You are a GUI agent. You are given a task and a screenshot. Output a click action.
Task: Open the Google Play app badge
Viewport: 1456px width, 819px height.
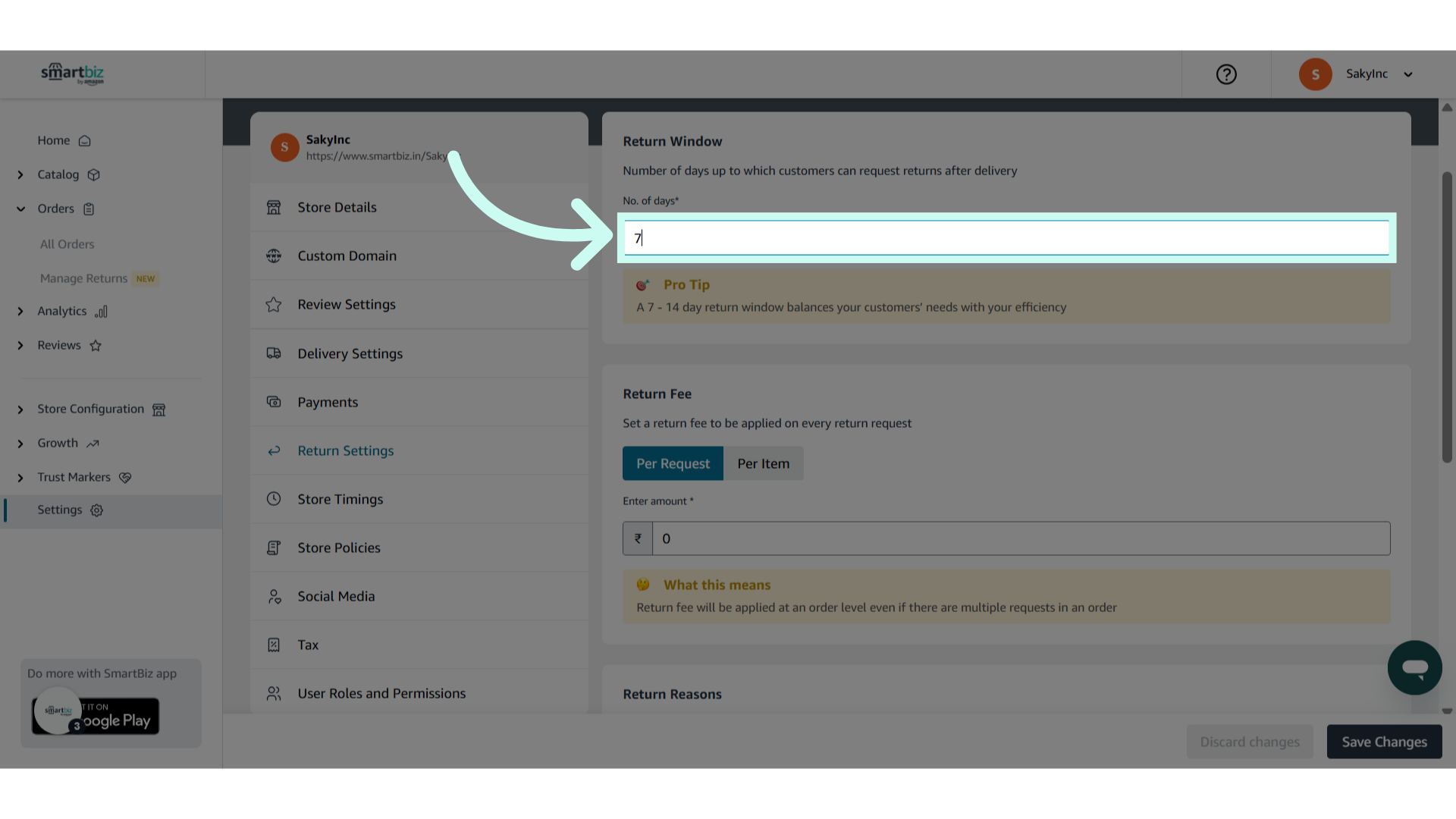[96, 716]
